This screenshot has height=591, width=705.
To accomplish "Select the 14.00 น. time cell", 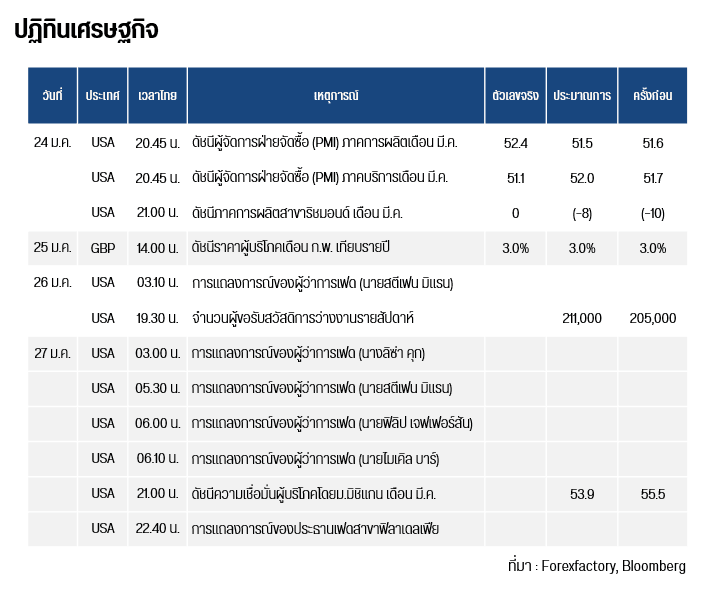I will 158,248.
